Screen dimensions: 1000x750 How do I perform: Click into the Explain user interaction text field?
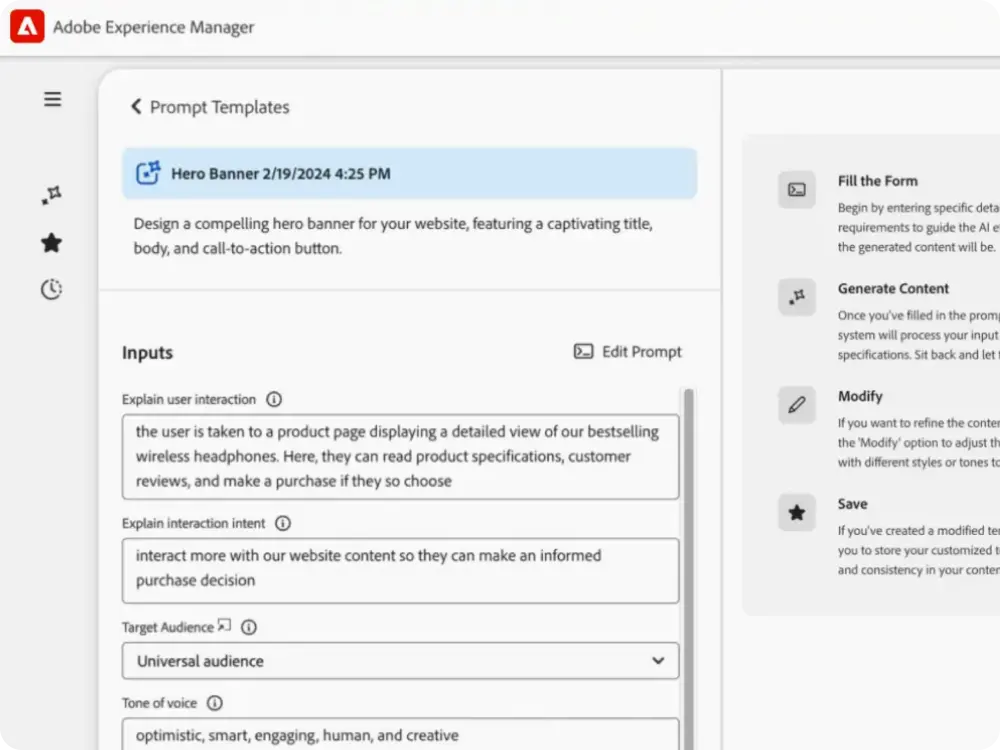click(x=400, y=456)
